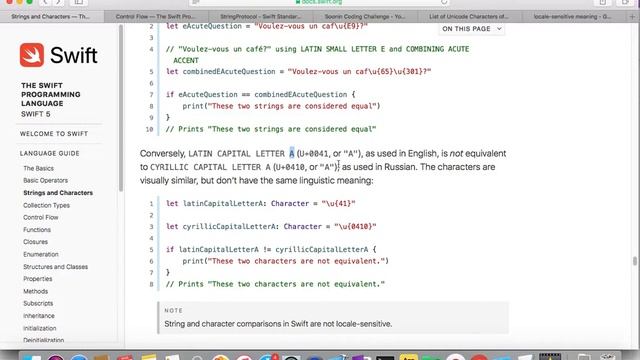This screenshot has width=640, height=360.
Task: Click the highlighted letter A after LATIN CAPITAL LETTER
Action: point(291,153)
